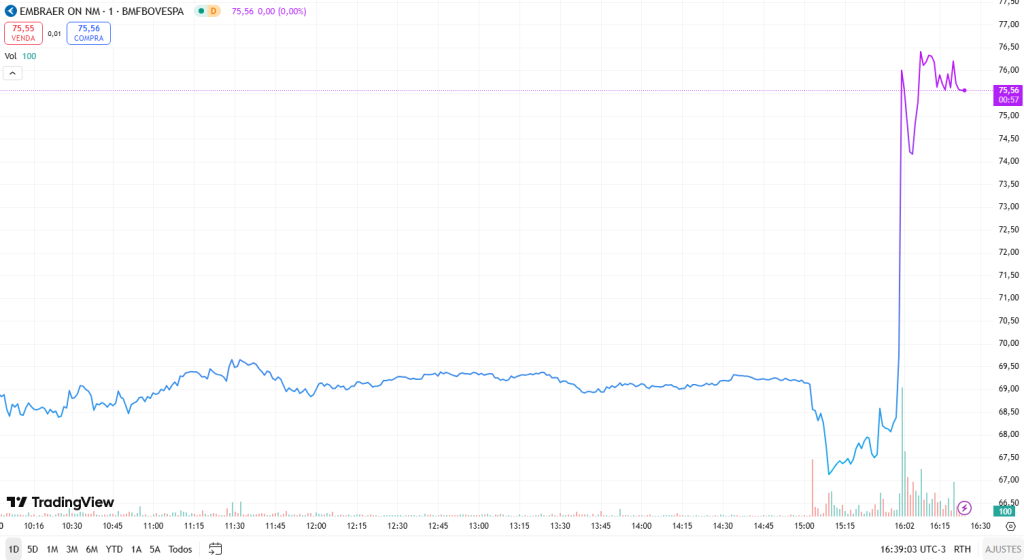Click the 10:16 label on the time axis
1024x560 pixels.
tap(34, 526)
